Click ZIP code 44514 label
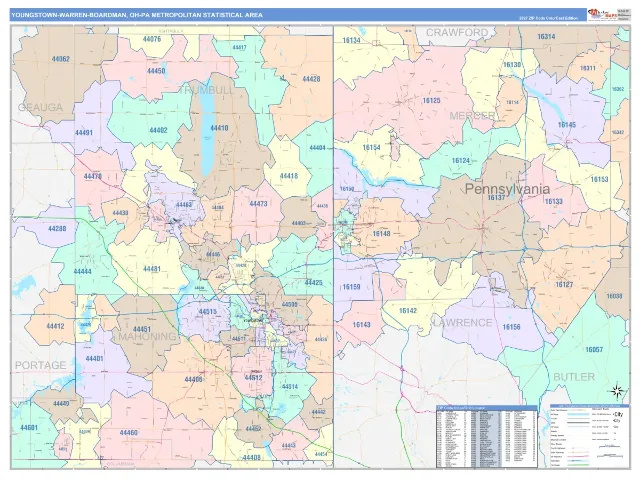 click(x=289, y=387)
